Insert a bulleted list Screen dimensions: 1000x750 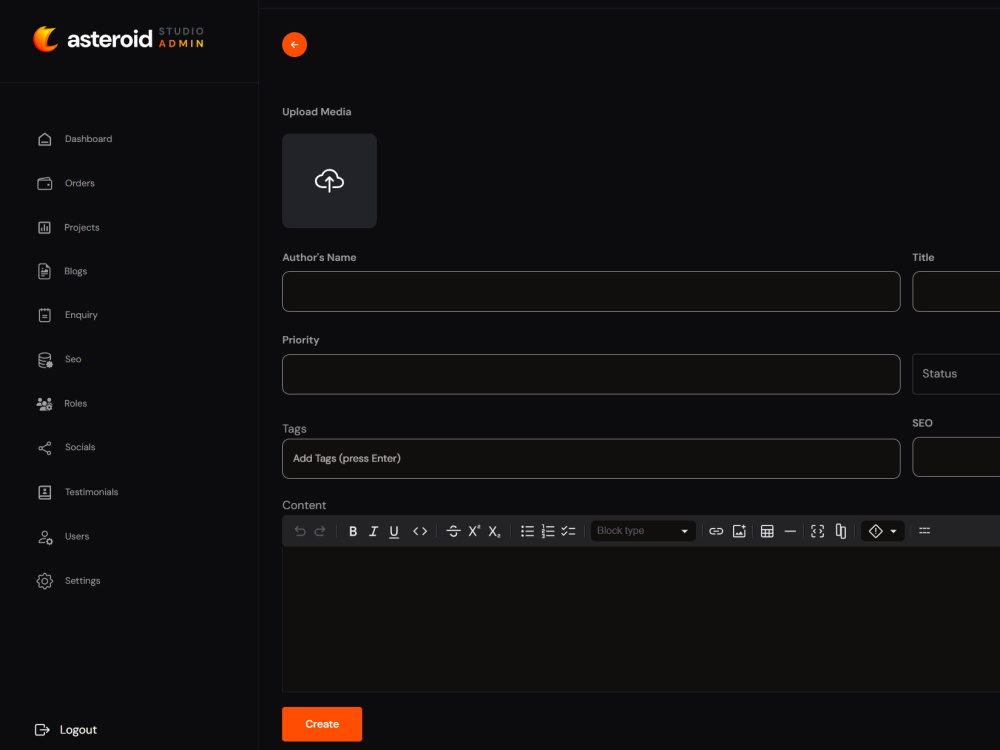[x=527, y=531]
